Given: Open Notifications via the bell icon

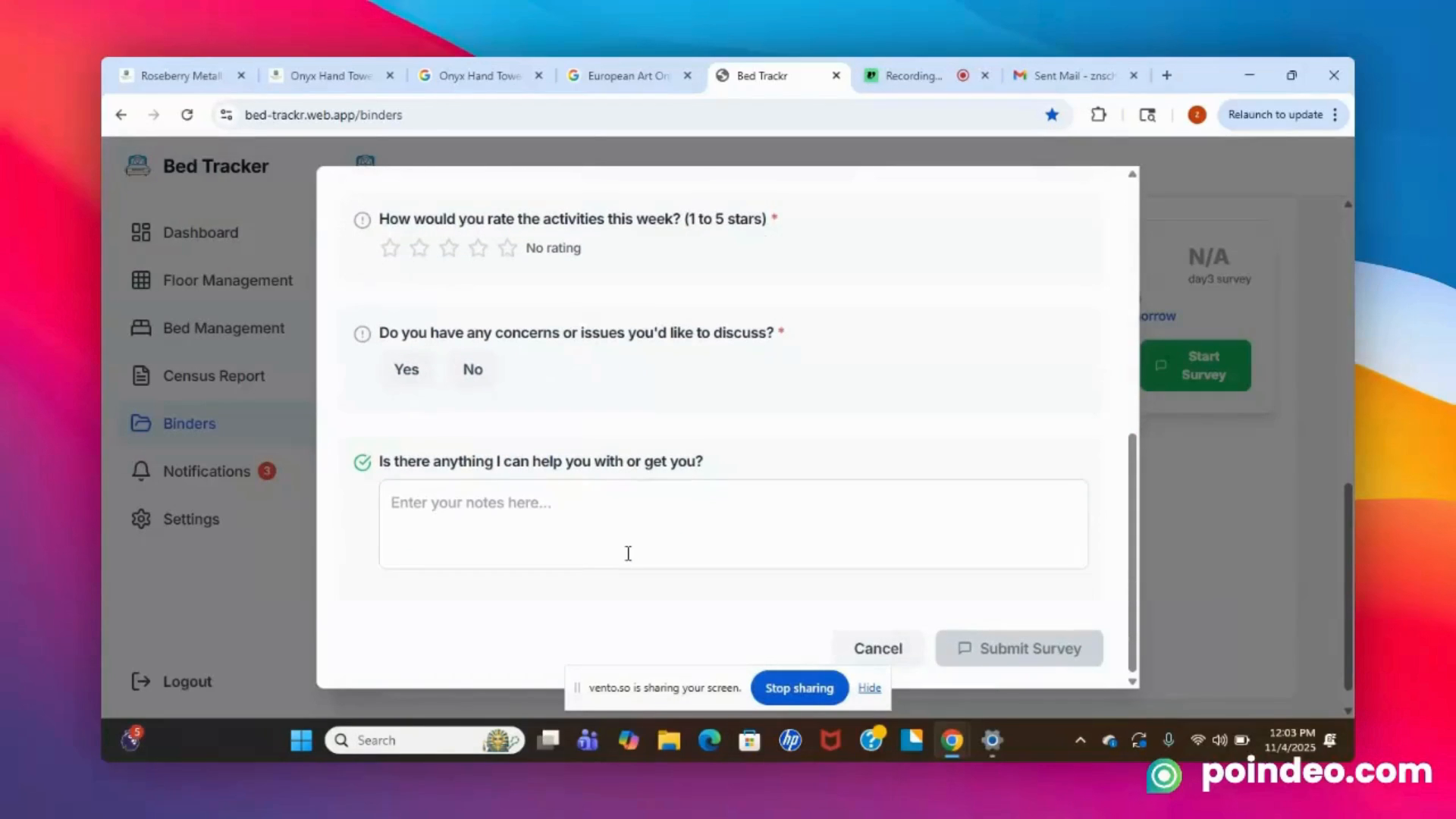Looking at the screenshot, I should pos(141,471).
